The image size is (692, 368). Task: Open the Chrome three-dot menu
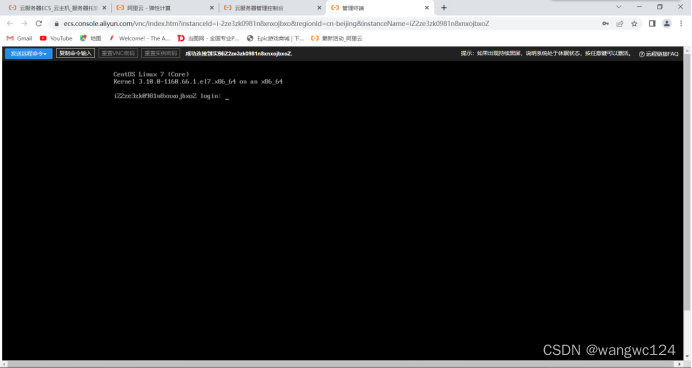(681, 23)
